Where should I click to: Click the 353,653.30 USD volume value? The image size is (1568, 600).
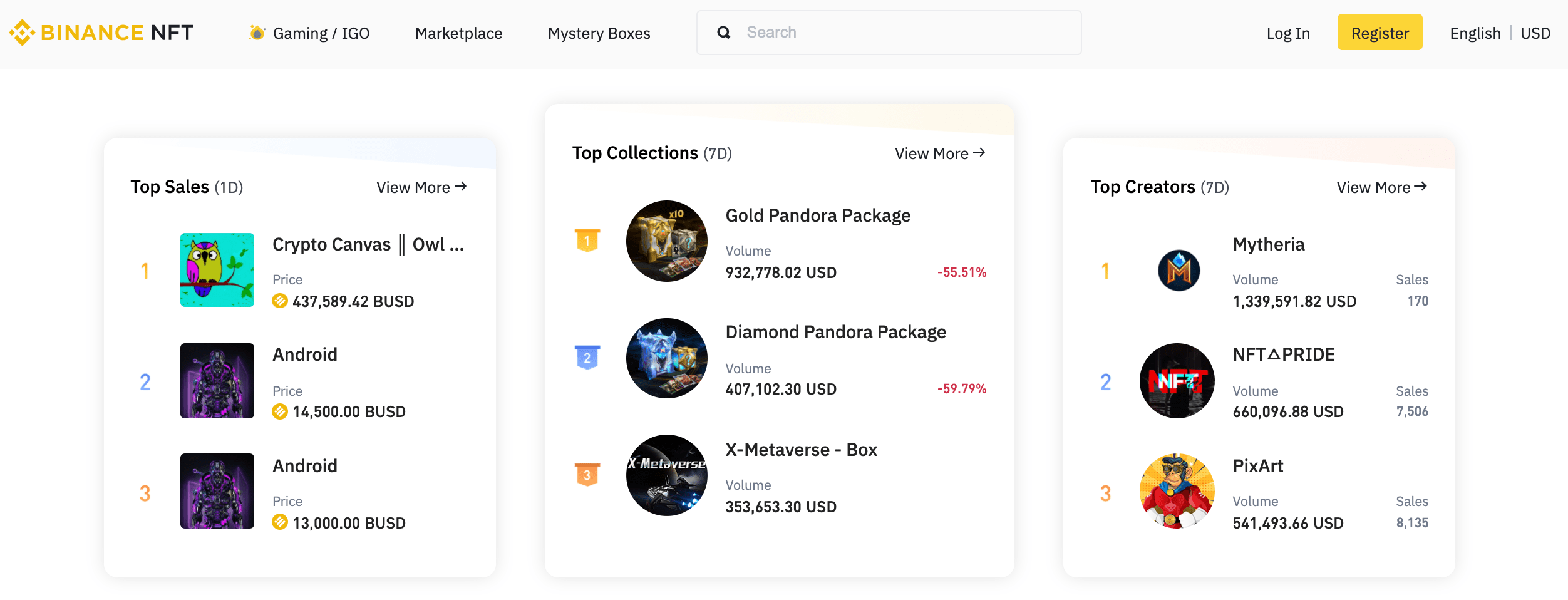coord(781,507)
